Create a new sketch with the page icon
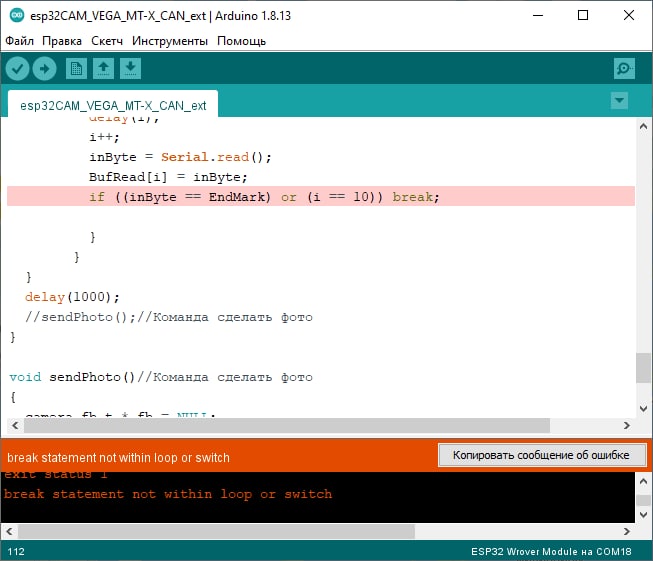 coord(76,68)
